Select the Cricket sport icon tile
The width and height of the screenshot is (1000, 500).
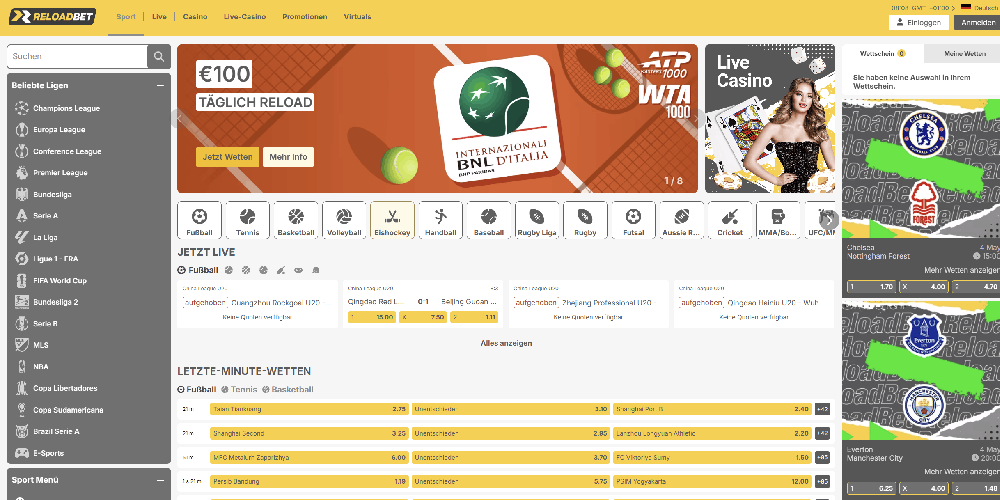click(730, 221)
